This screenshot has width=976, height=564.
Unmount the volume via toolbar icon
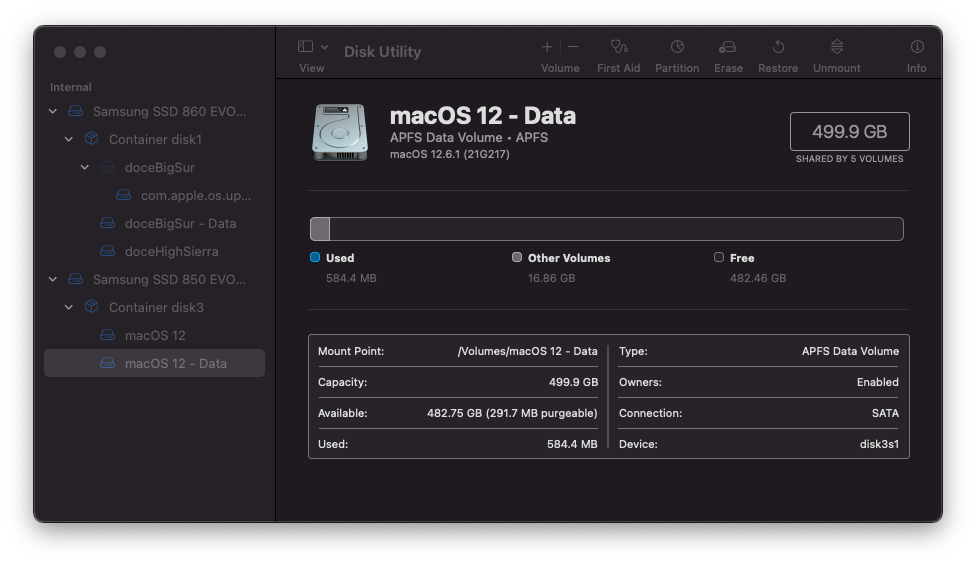pyautogui.click(x=837, y=47)
